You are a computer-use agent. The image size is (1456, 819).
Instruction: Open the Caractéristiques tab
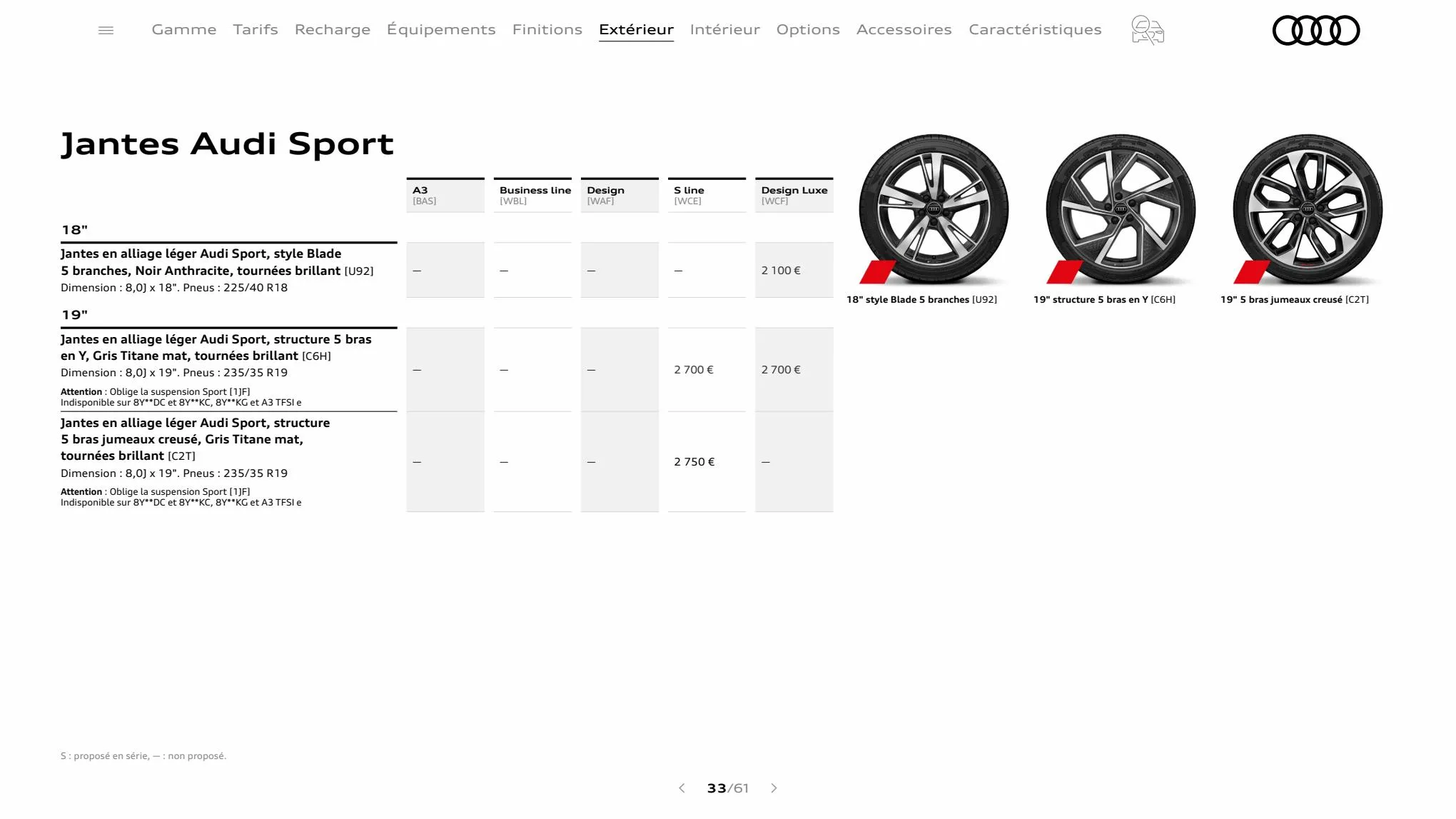click(x=1035, y=29)
